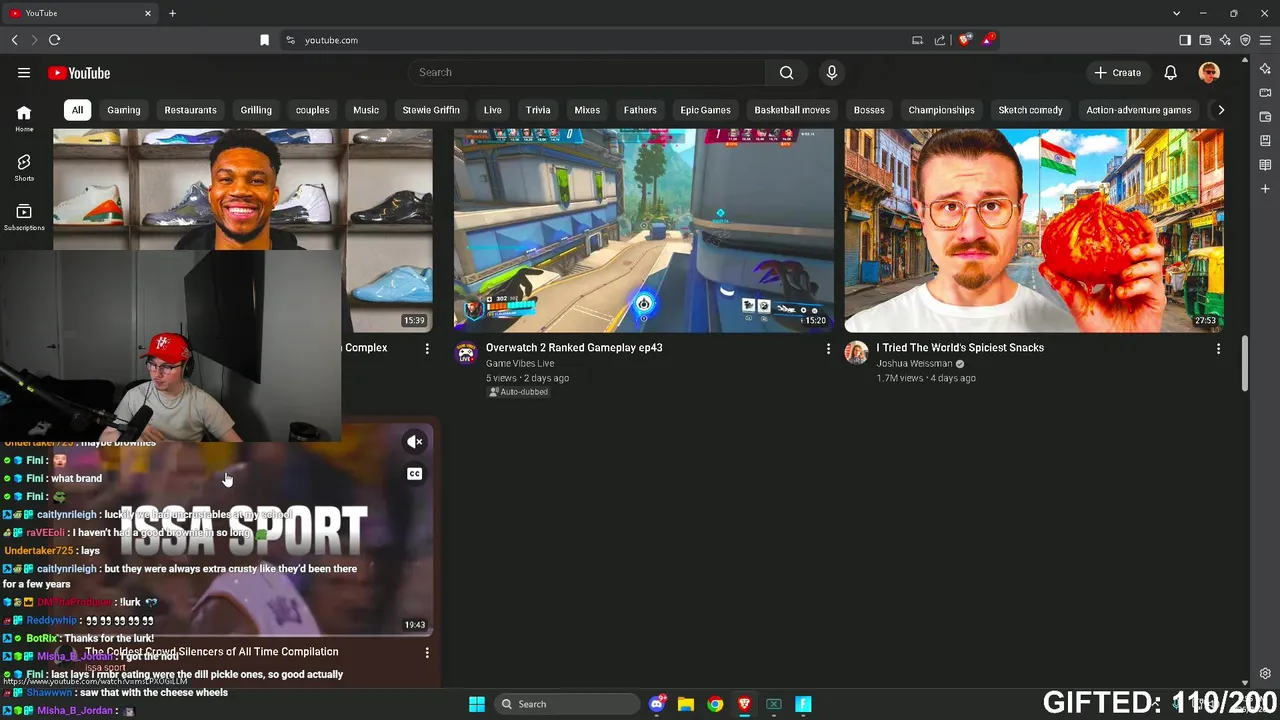
Task: Click the share page icon in address bar
Action: pyautogui.click(x=940, y=40)
